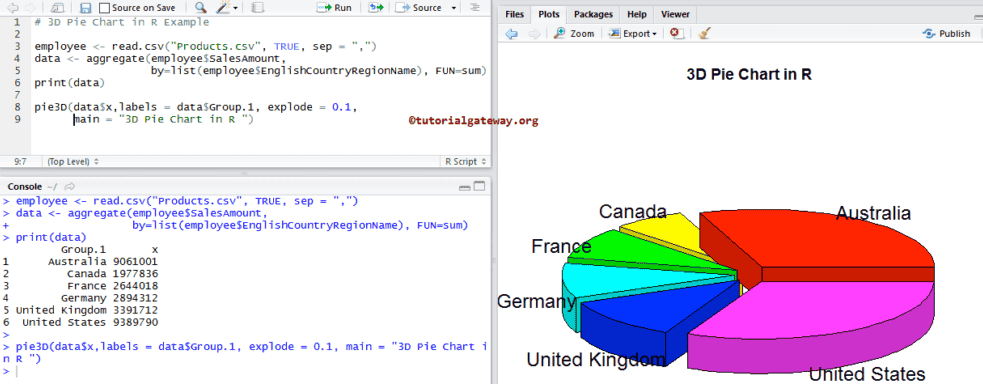
Task: Publish the plot
Action: [x=947, y=34]
